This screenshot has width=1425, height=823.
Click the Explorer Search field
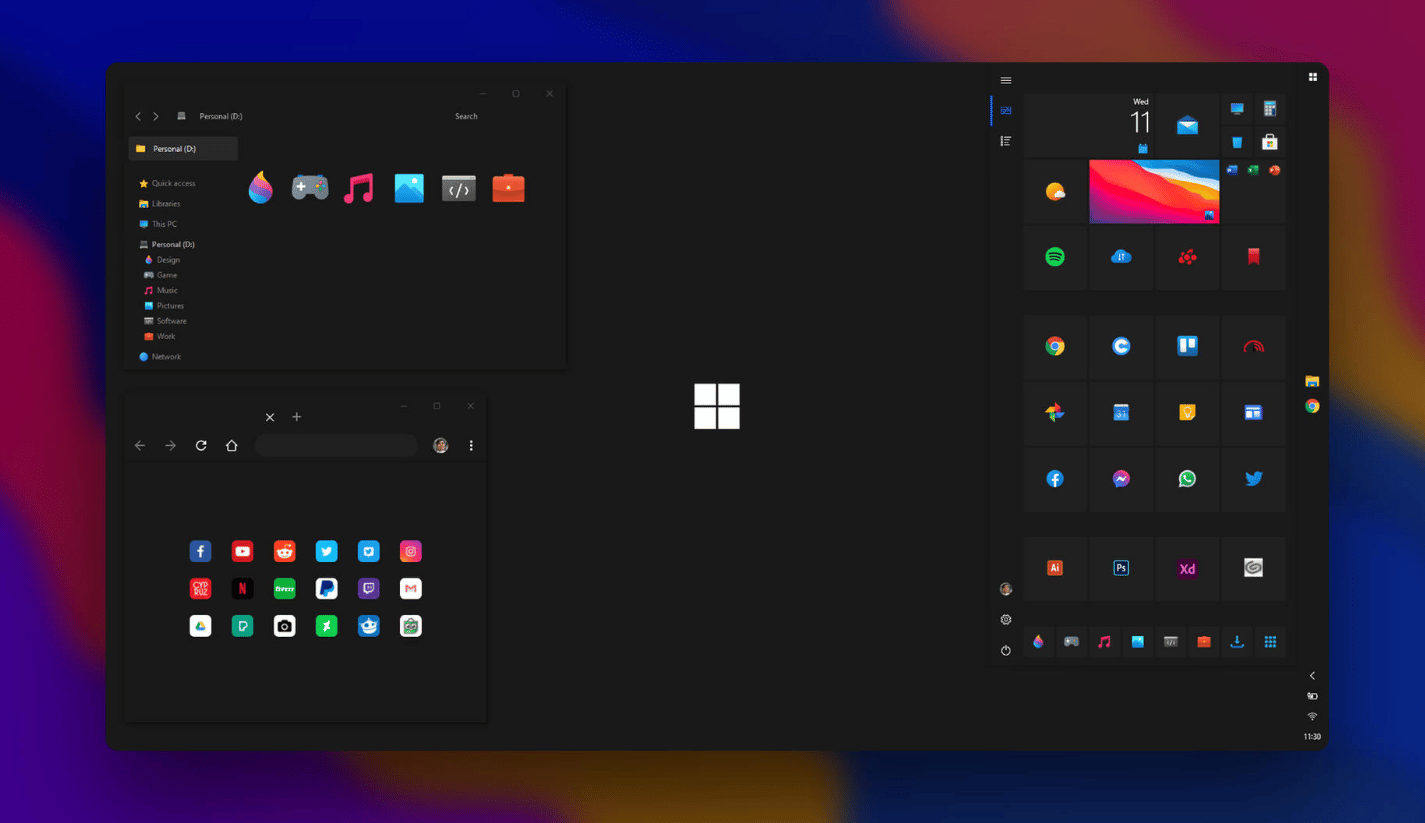coord(466,116)
